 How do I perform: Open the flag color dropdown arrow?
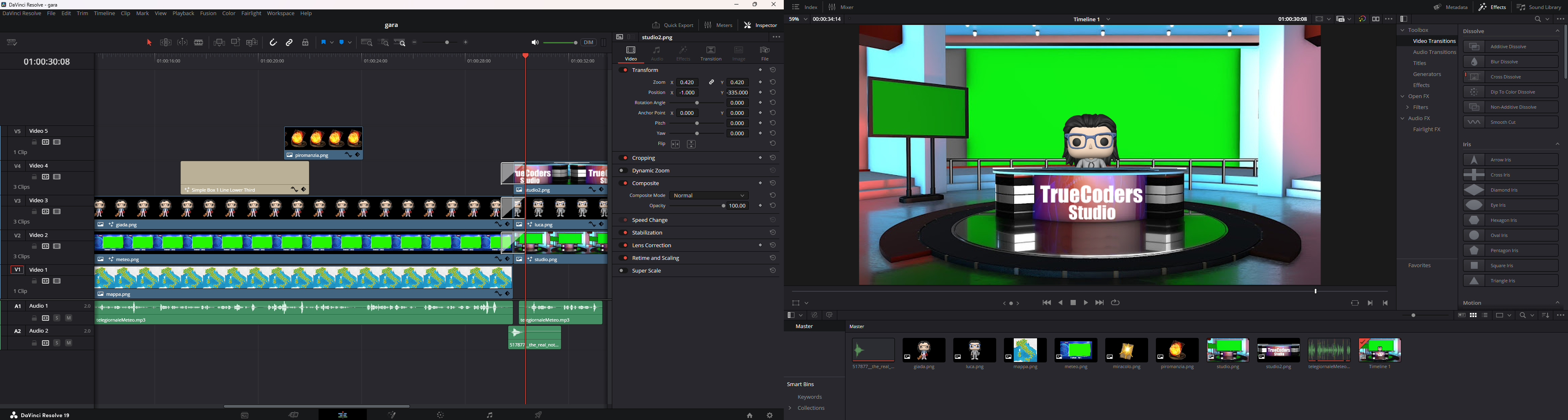click(332, 42)
